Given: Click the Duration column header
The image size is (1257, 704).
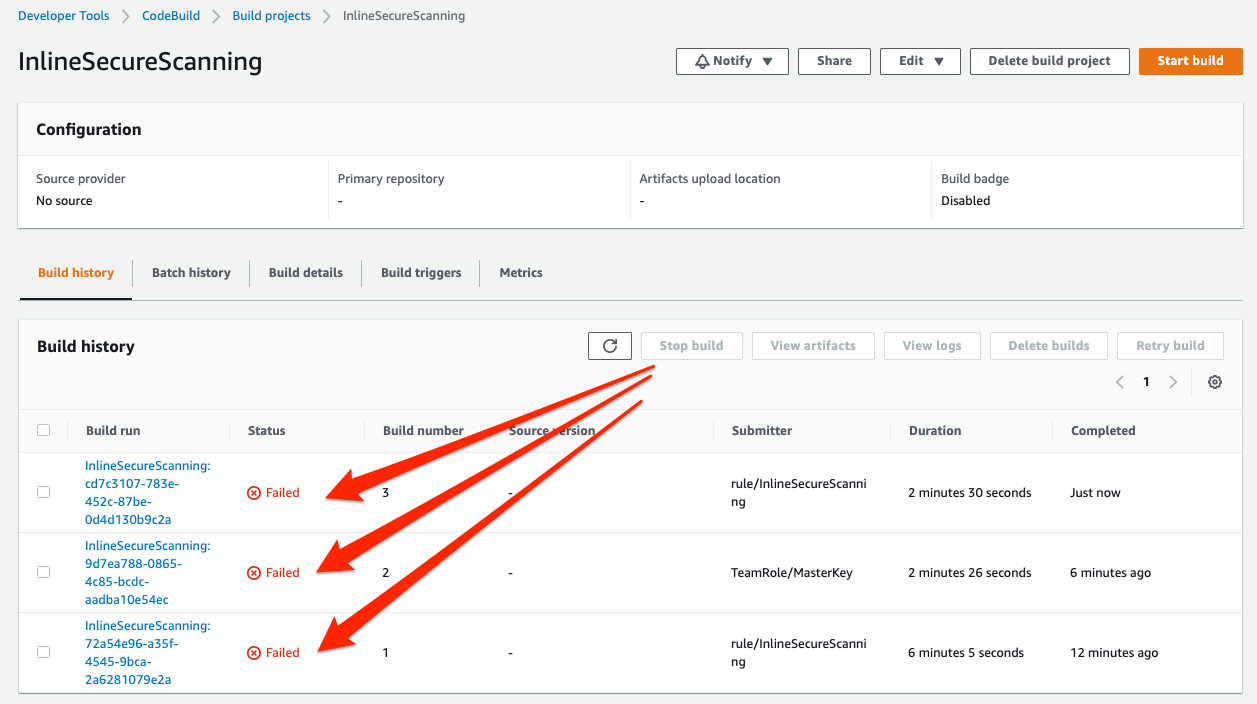Looking at the screenshot, I should pos(935,431).
